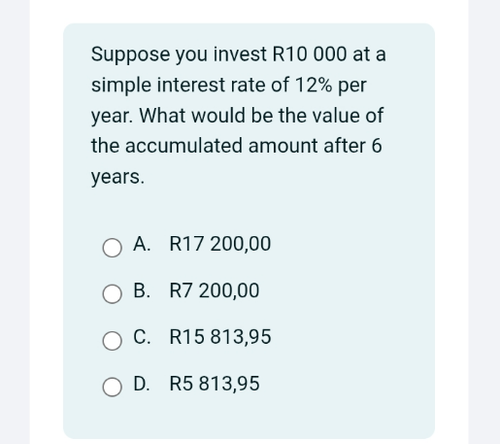Image resolution: width=500 pixels, height=444 pixels.
Task: Click the grey margin left of the page
Action: tap(15, 222)
